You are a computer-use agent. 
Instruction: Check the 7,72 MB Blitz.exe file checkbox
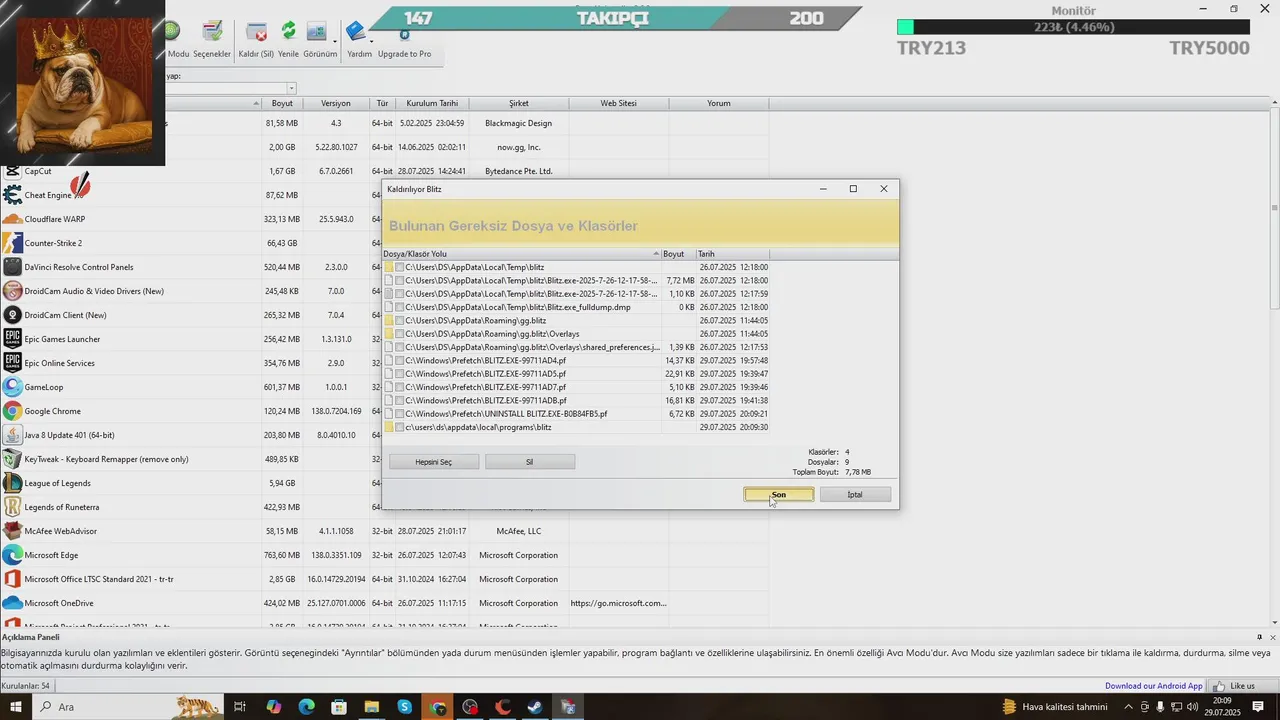(x=400, y=281)
